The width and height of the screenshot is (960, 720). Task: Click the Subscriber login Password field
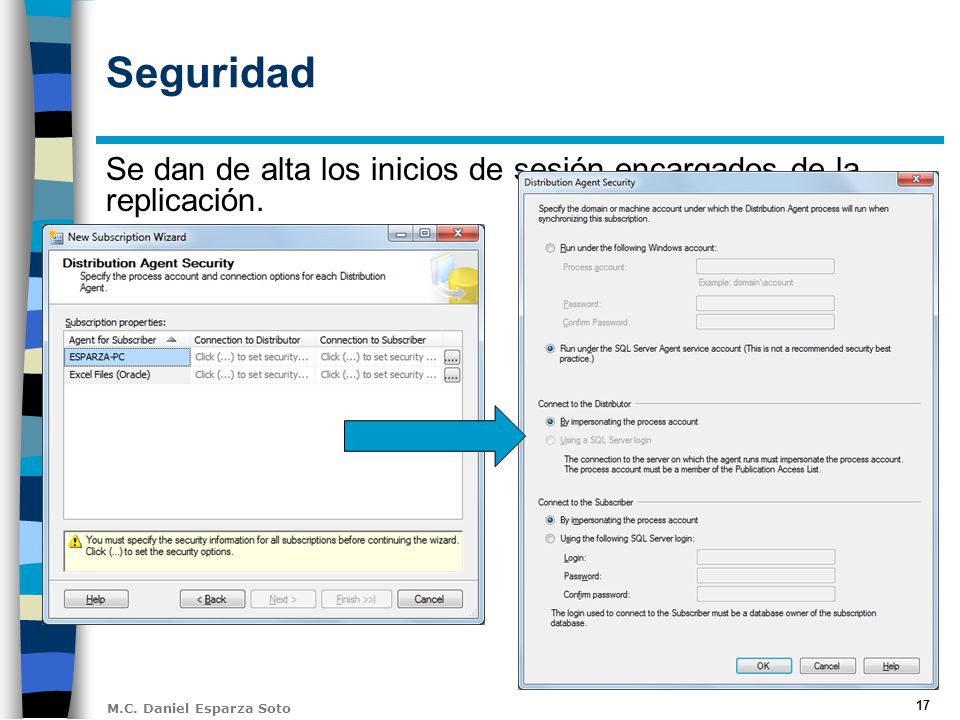(766, 576)
